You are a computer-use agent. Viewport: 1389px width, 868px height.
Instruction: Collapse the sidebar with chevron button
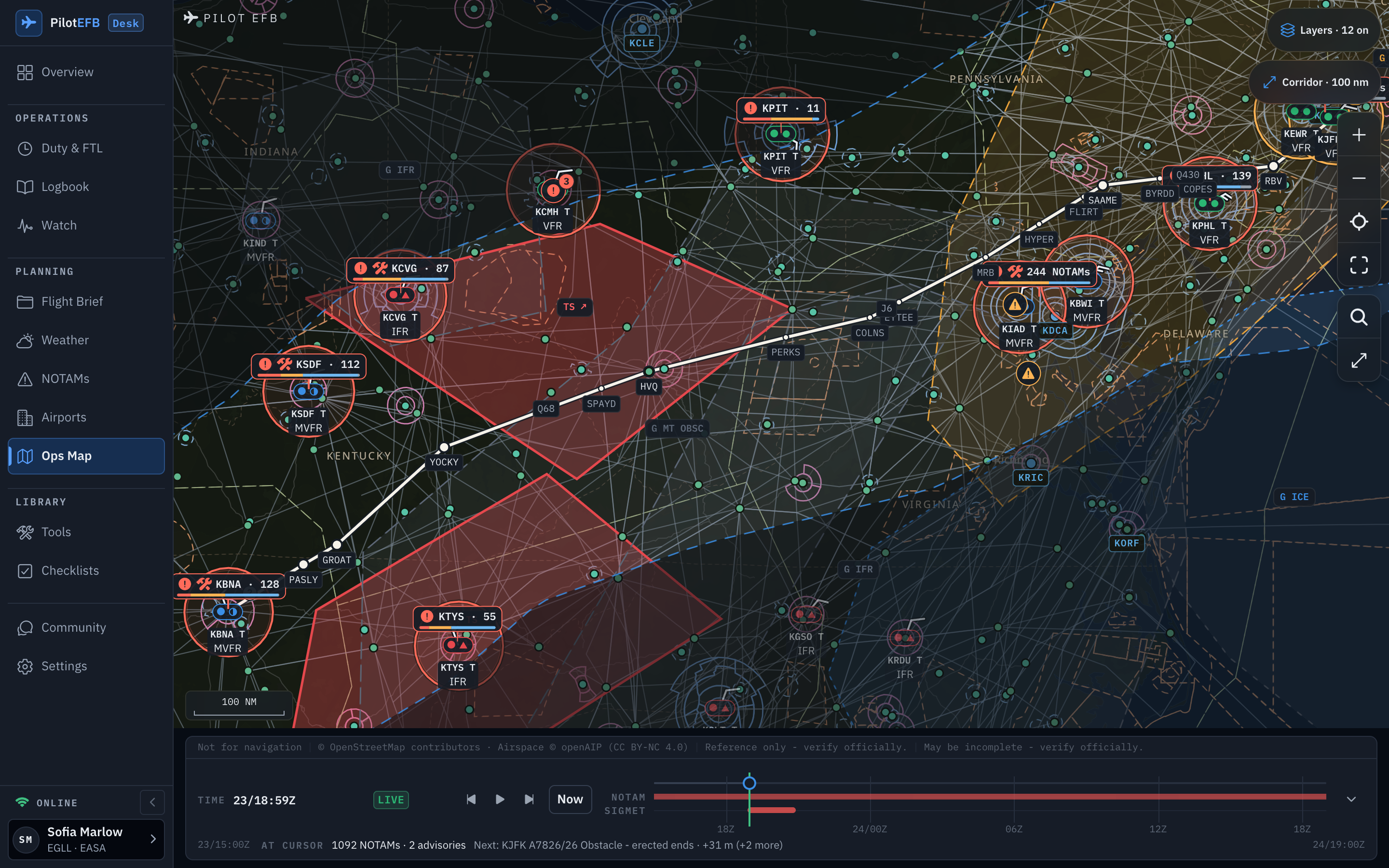[x=152, y=802]
